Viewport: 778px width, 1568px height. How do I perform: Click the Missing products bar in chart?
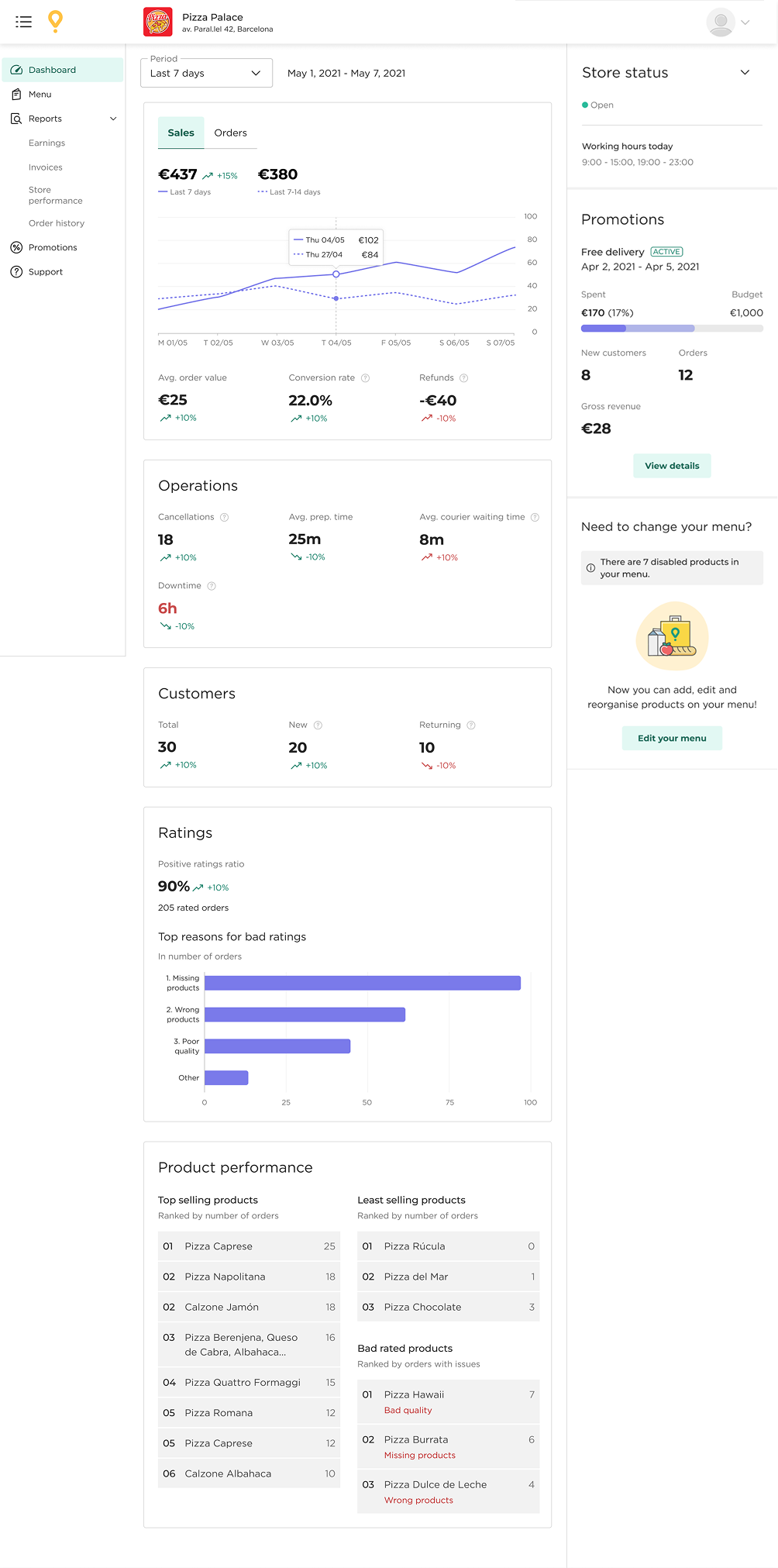pyautogui.click(x=363, y=983)
